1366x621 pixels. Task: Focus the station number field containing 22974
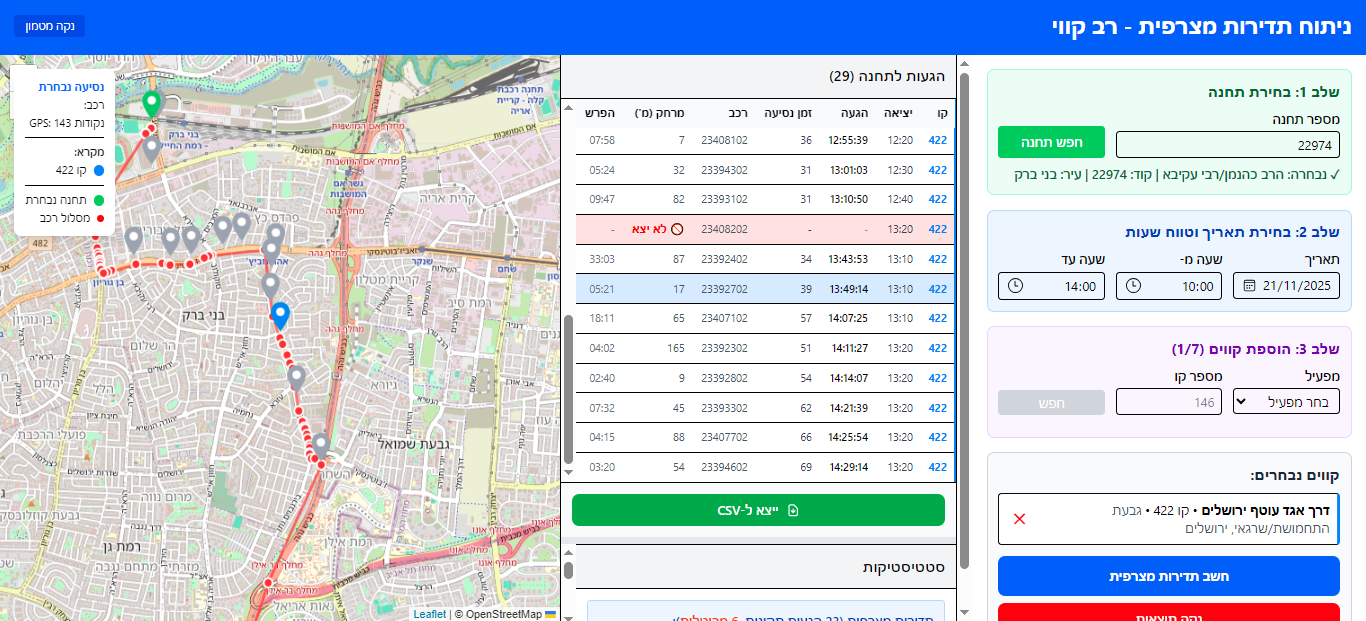1227,145
